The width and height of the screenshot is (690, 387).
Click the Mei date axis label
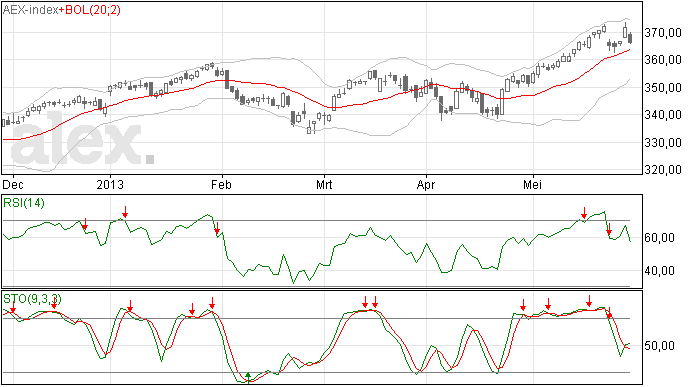(x=532, y=184)
